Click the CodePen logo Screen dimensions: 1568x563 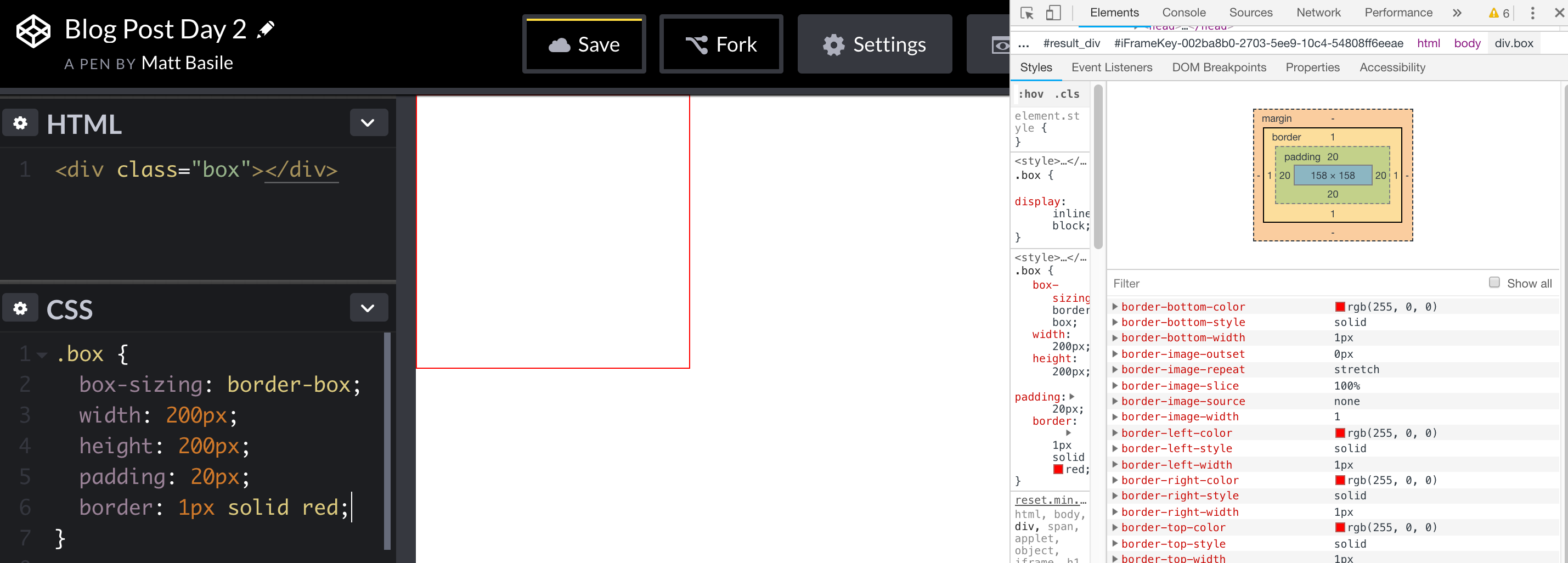(x=33, y=29)
